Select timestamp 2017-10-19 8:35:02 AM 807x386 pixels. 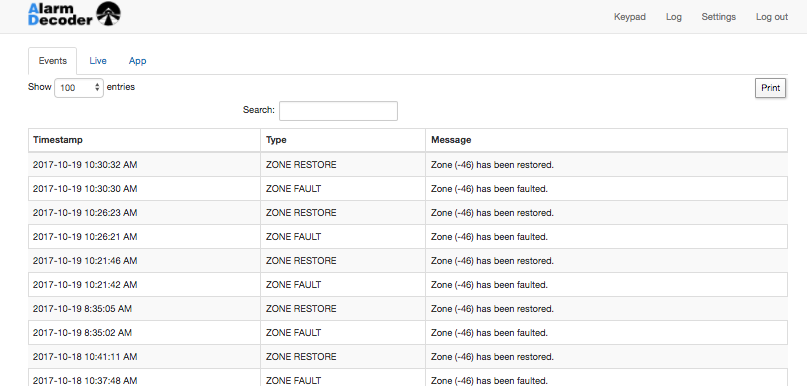[x=82, y=333]
